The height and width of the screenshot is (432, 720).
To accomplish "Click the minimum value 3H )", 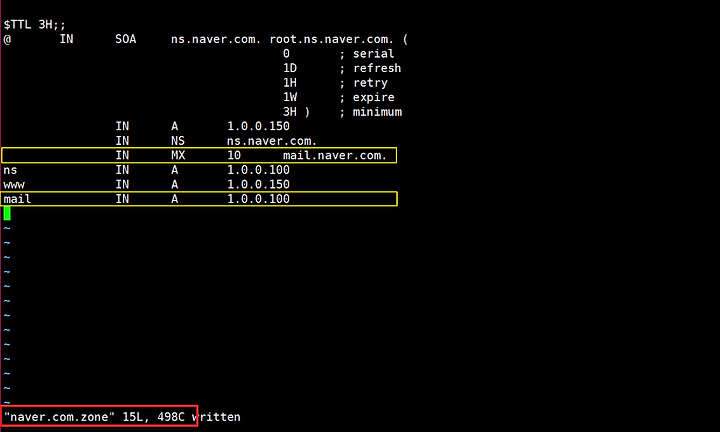I will pyautogui.click(x=296, y=112).
